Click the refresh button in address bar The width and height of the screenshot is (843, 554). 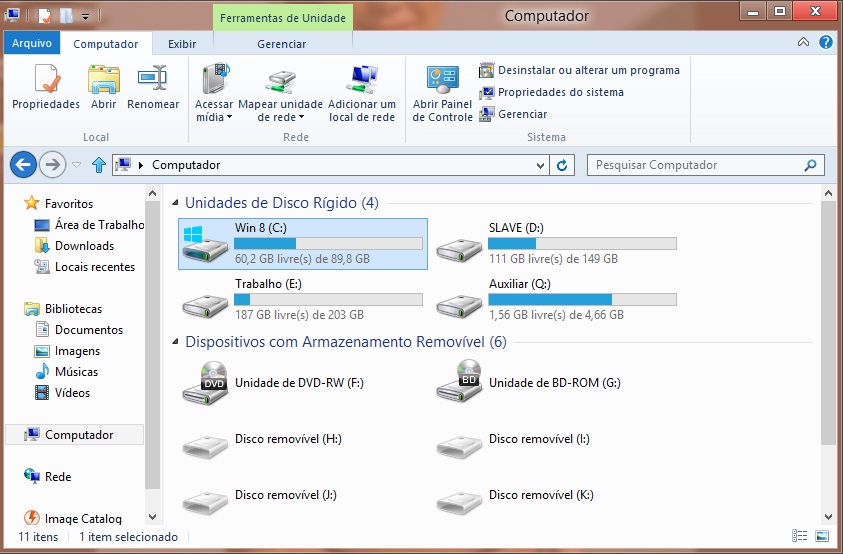(x=563, y=165)
